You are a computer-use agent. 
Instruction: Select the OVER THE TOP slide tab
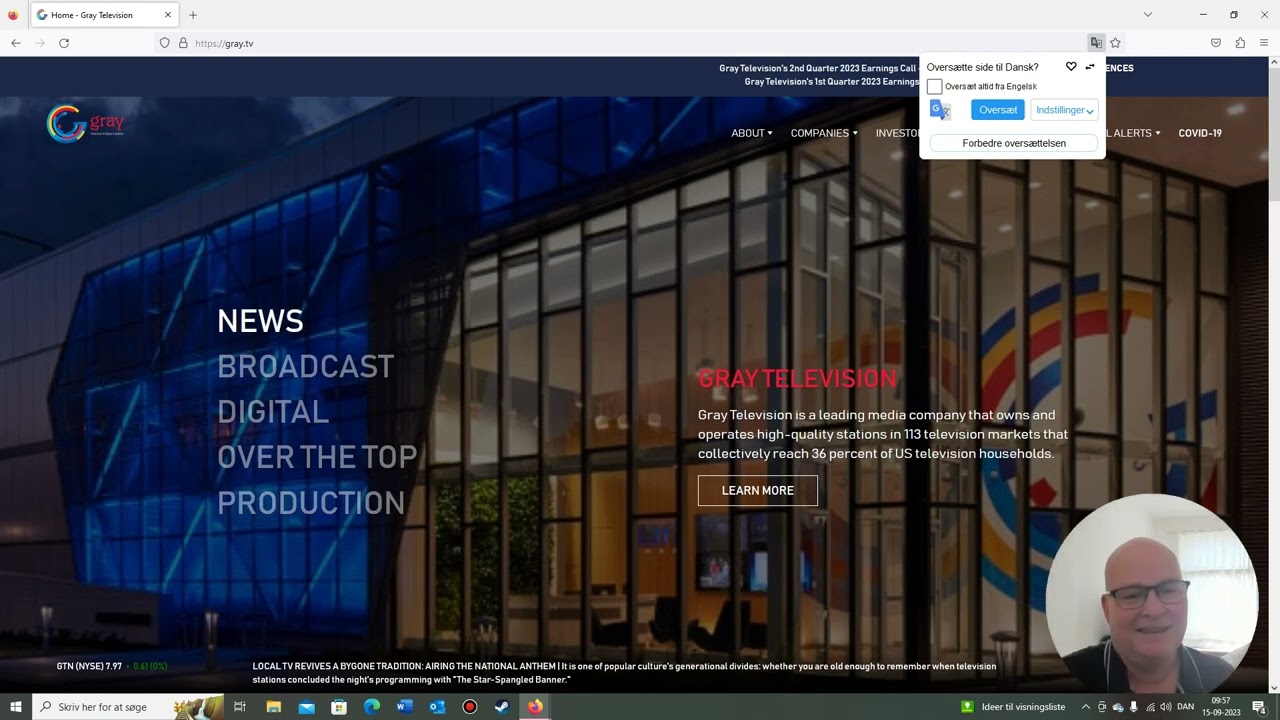click(x=317, y=457)
